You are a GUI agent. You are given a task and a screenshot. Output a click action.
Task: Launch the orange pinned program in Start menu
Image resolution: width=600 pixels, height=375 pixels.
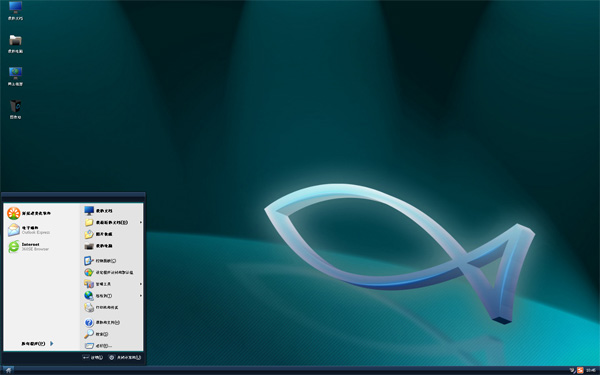point(29,213)
